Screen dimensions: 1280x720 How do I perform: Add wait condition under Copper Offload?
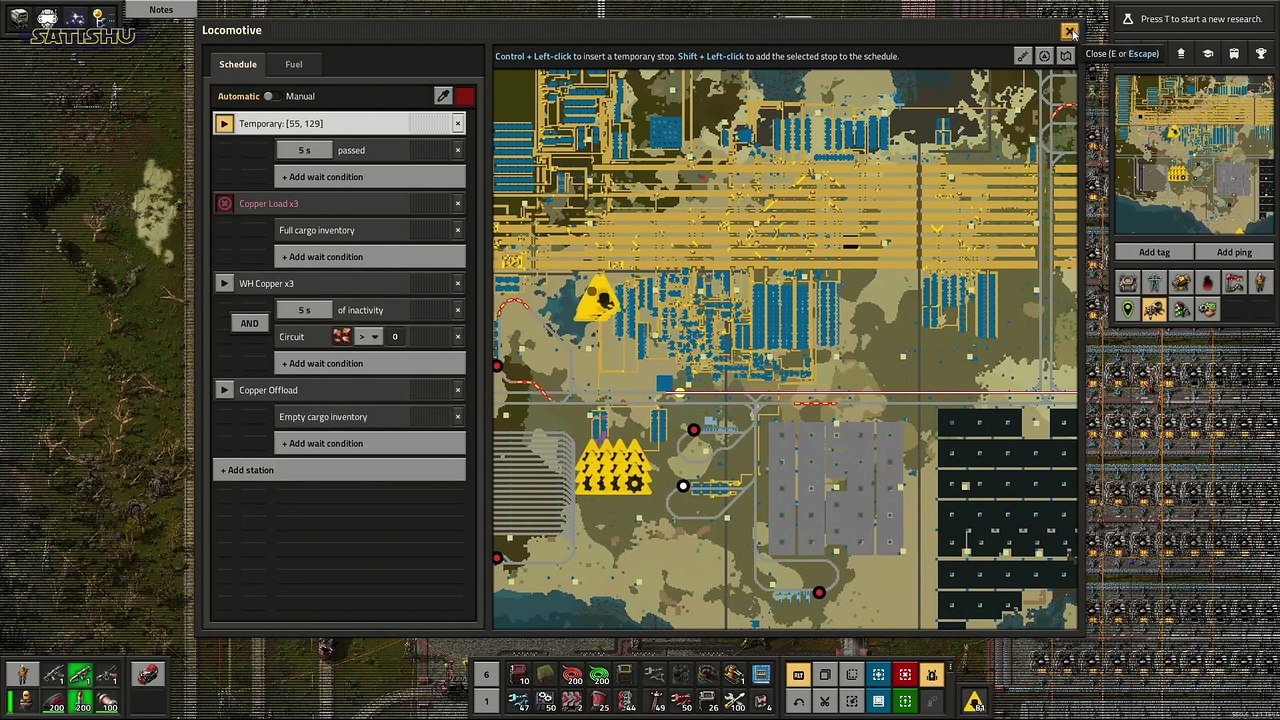[x=370, y=444]
